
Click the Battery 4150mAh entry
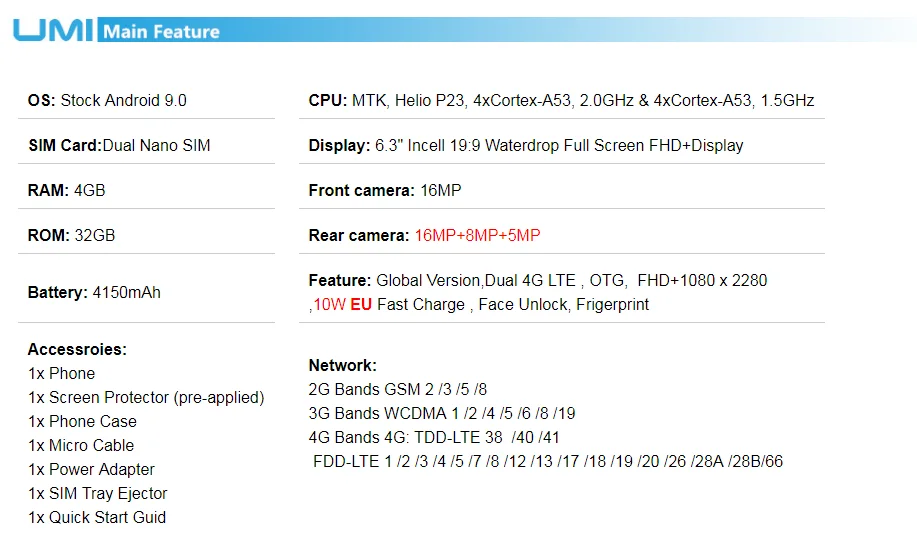94,292
